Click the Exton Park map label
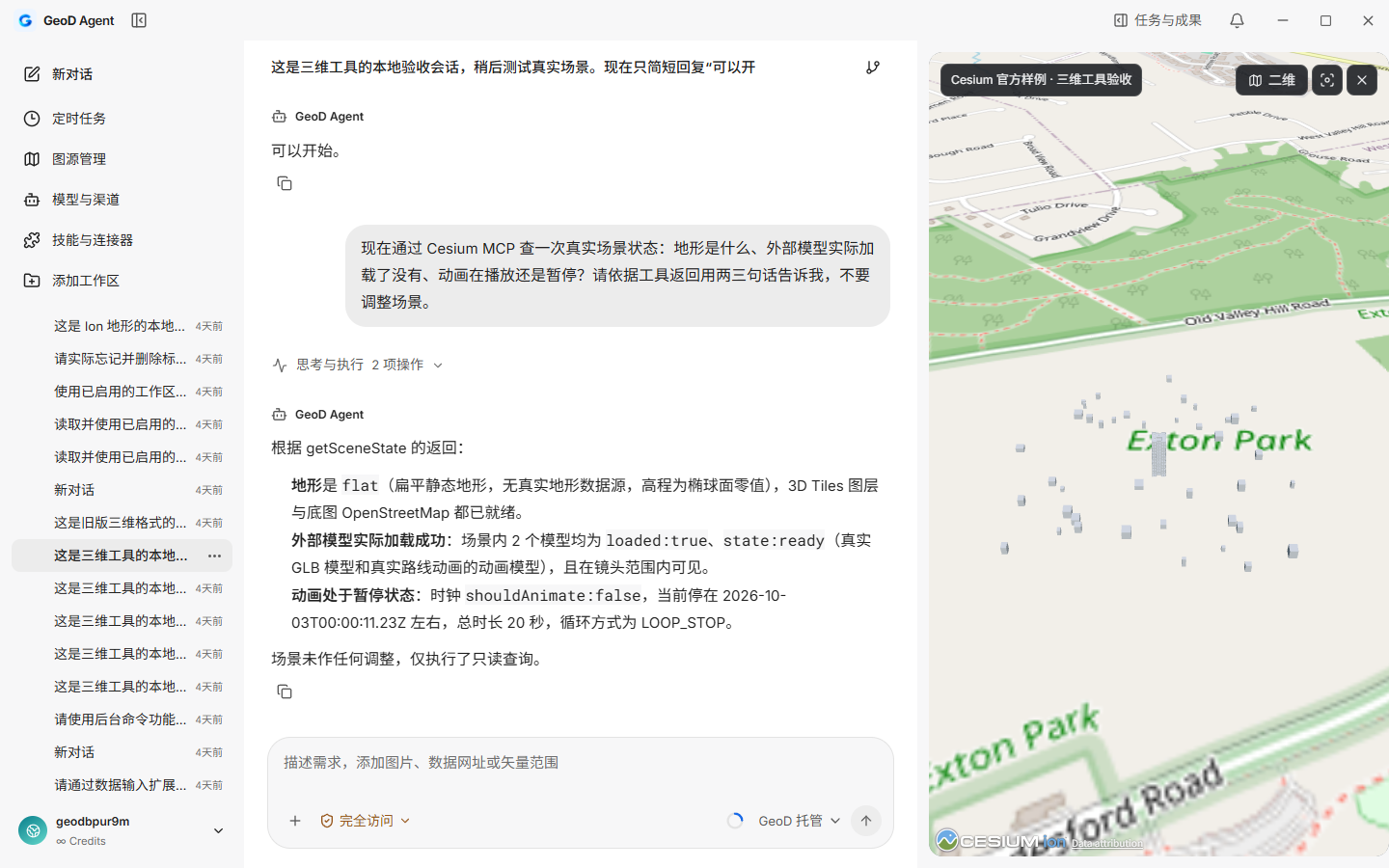This screenshot has width=1389, height=868. coord(1219,441)
